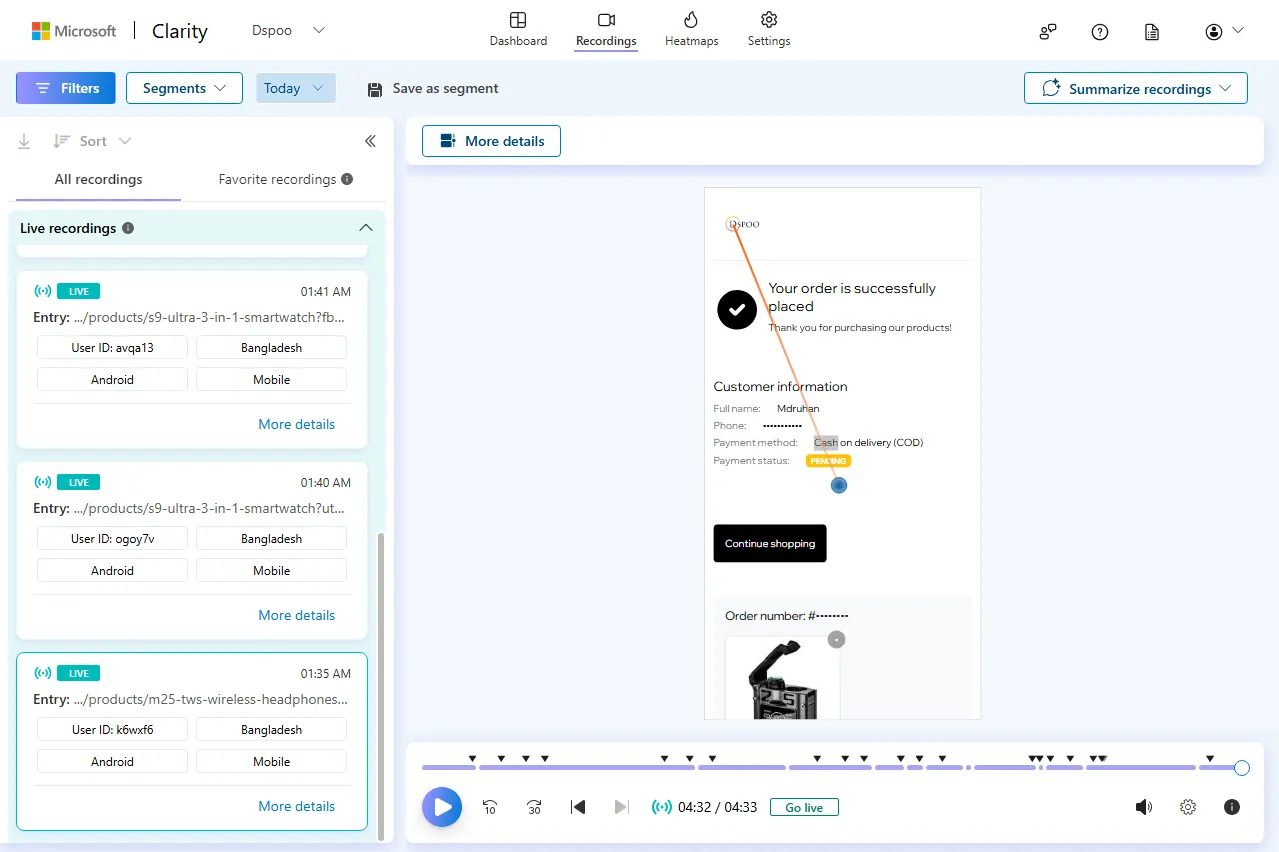This screenshot has width=1279, height=852.
Task: Collapse the Live recordings section
Action: tap(365, 228)
